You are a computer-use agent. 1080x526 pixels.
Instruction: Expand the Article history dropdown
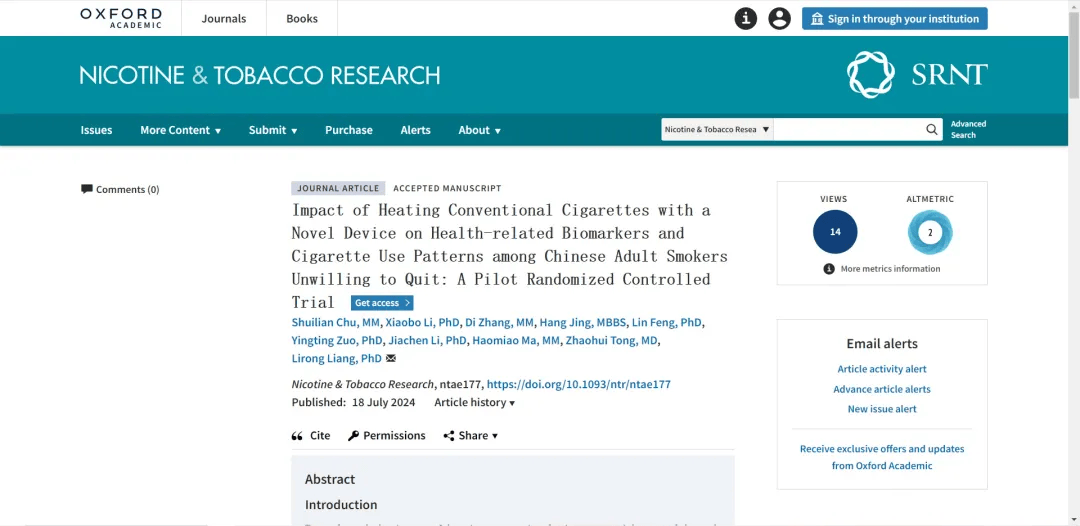(x=475, y=403)
